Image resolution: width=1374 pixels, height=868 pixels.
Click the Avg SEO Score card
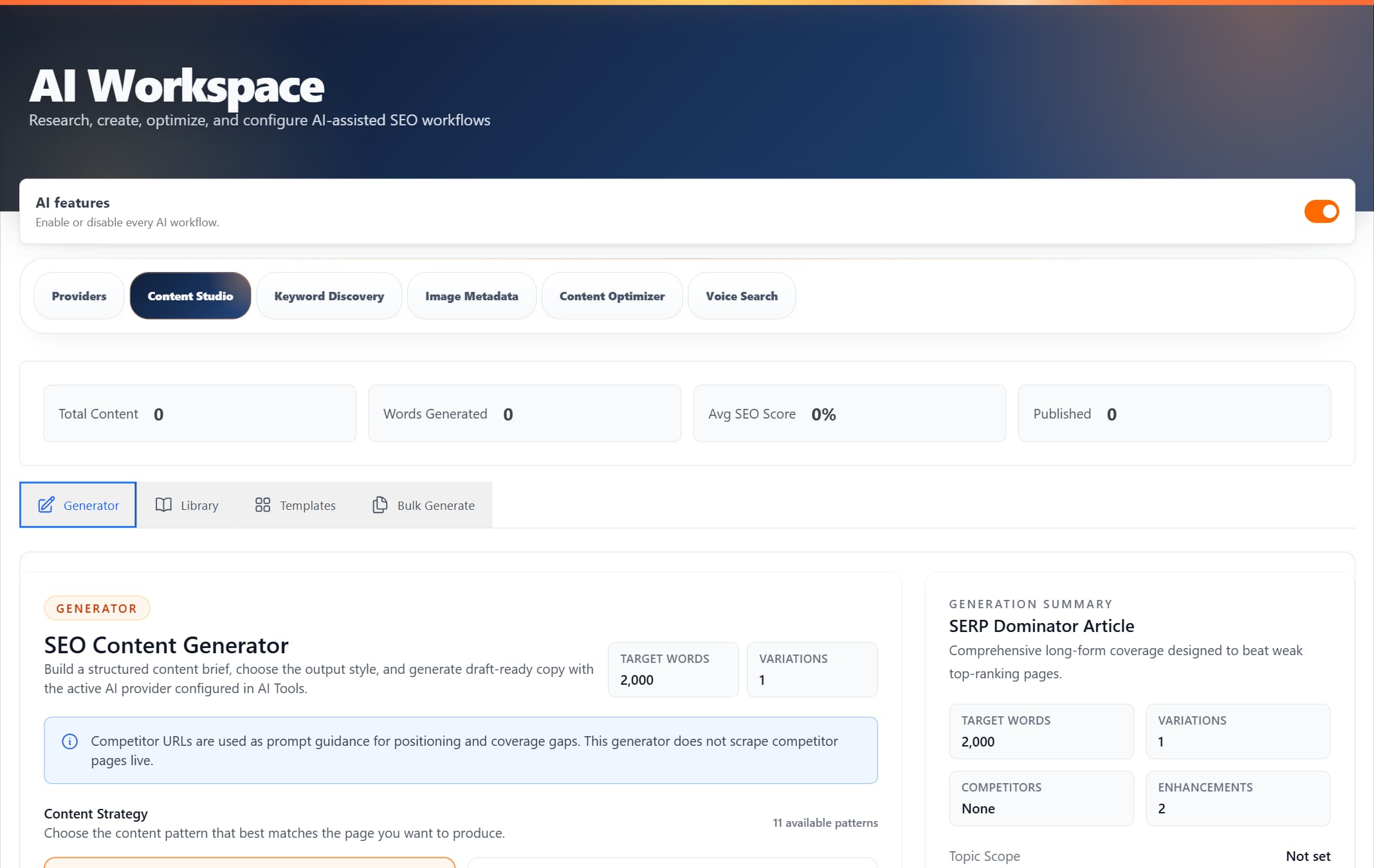[850, 413]
